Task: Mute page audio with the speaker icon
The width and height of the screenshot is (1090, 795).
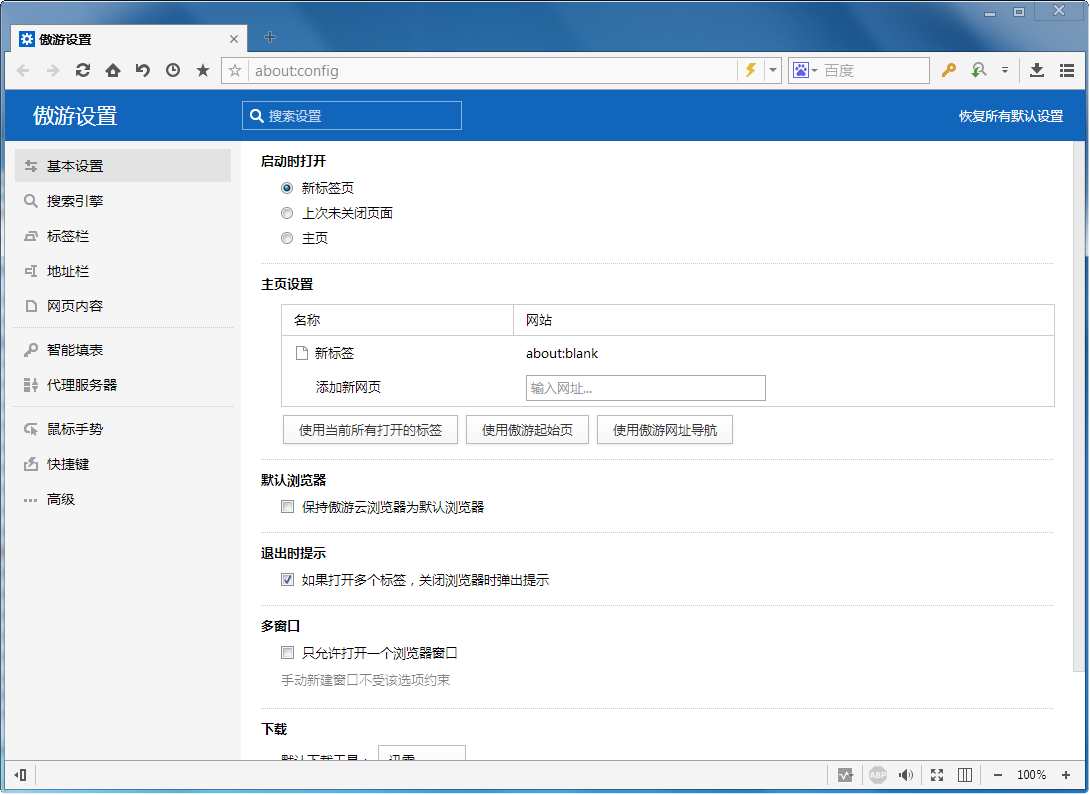Action: [906, 774]
